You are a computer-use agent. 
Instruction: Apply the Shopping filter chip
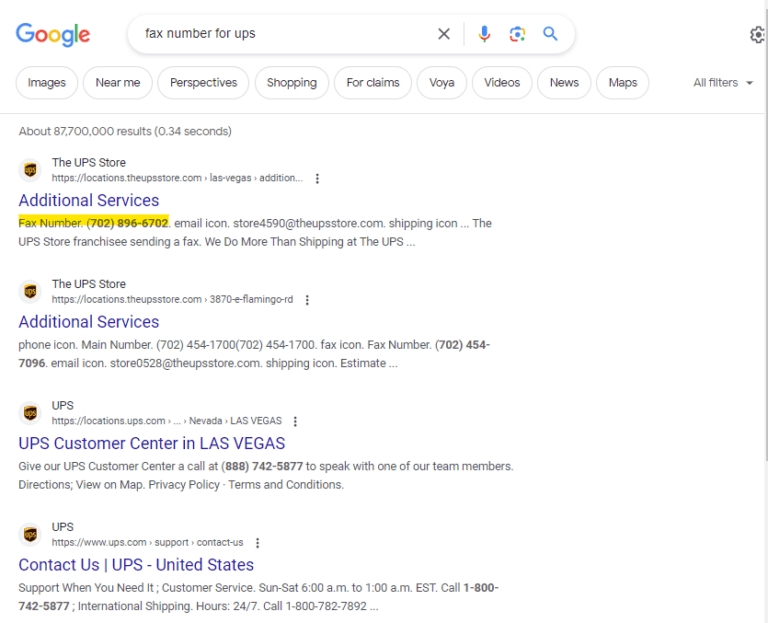291,83
